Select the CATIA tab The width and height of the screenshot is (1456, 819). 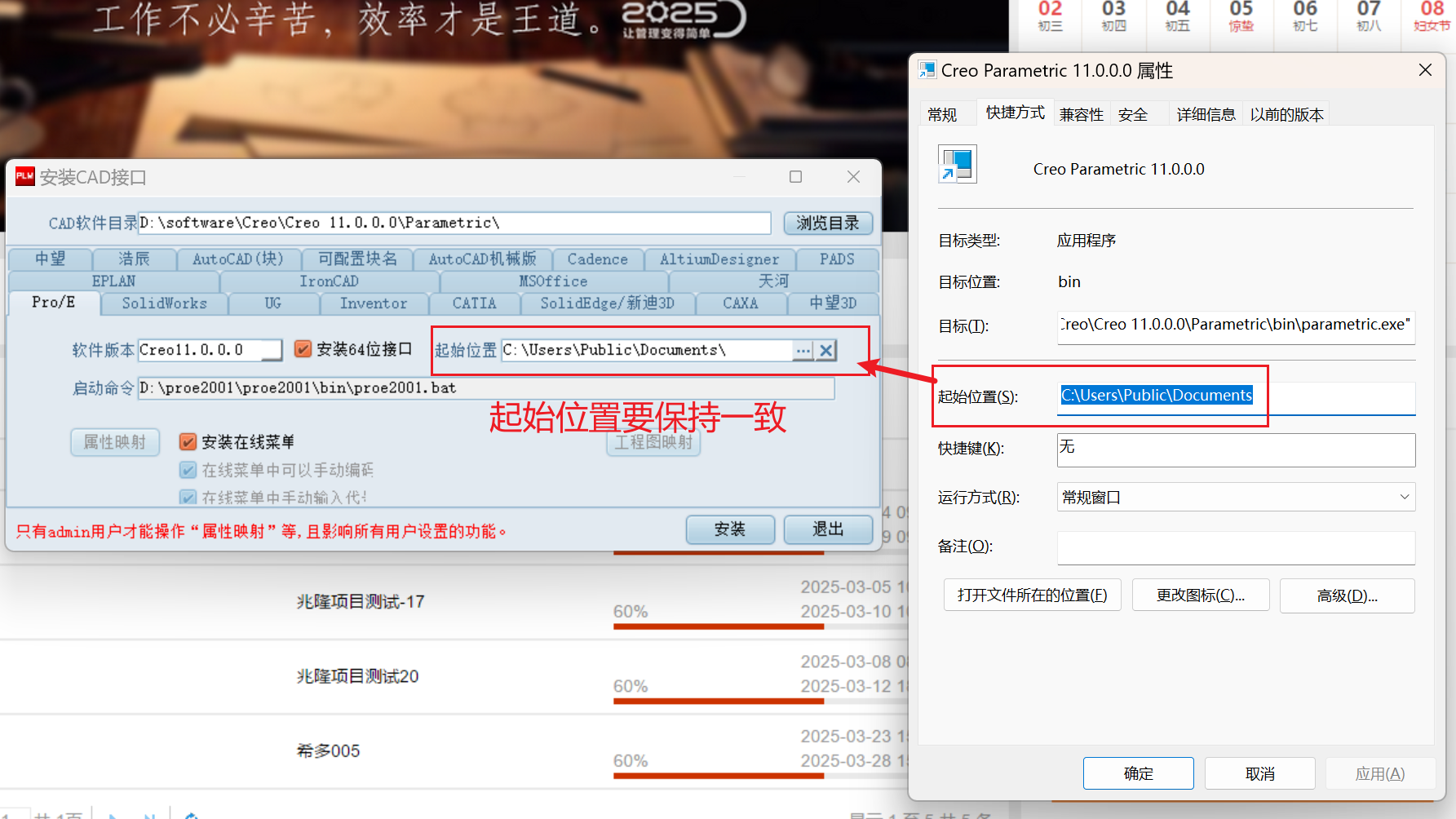point(475,303)
